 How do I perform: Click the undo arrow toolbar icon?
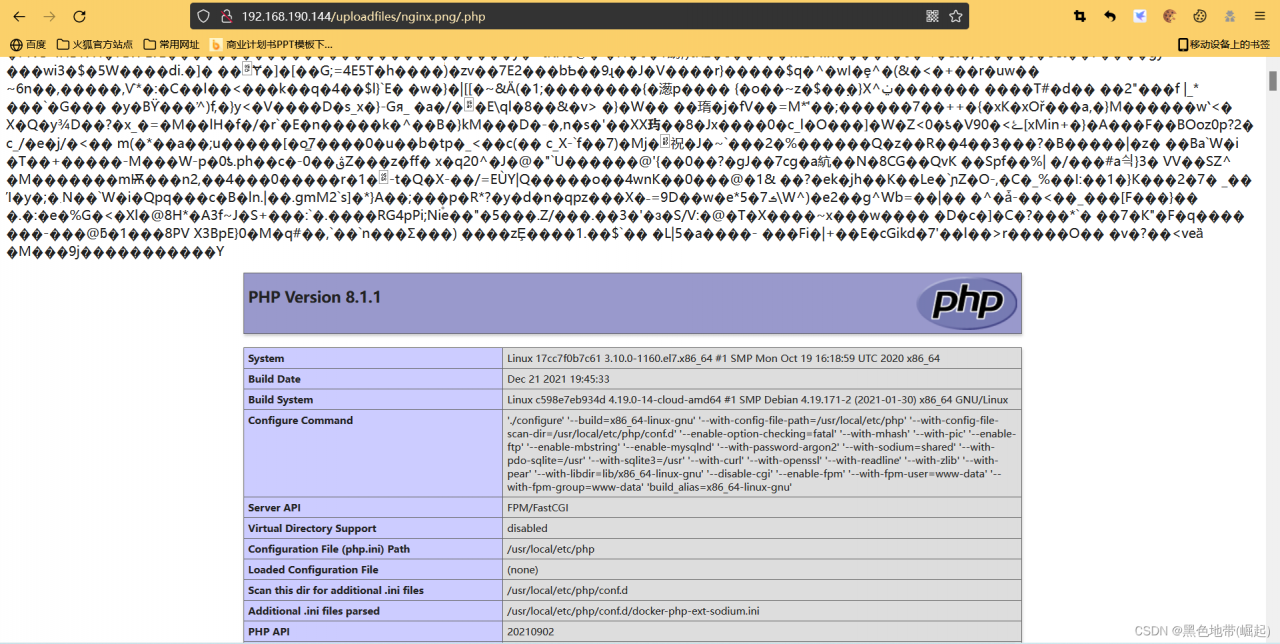(x=1110, y=16)
